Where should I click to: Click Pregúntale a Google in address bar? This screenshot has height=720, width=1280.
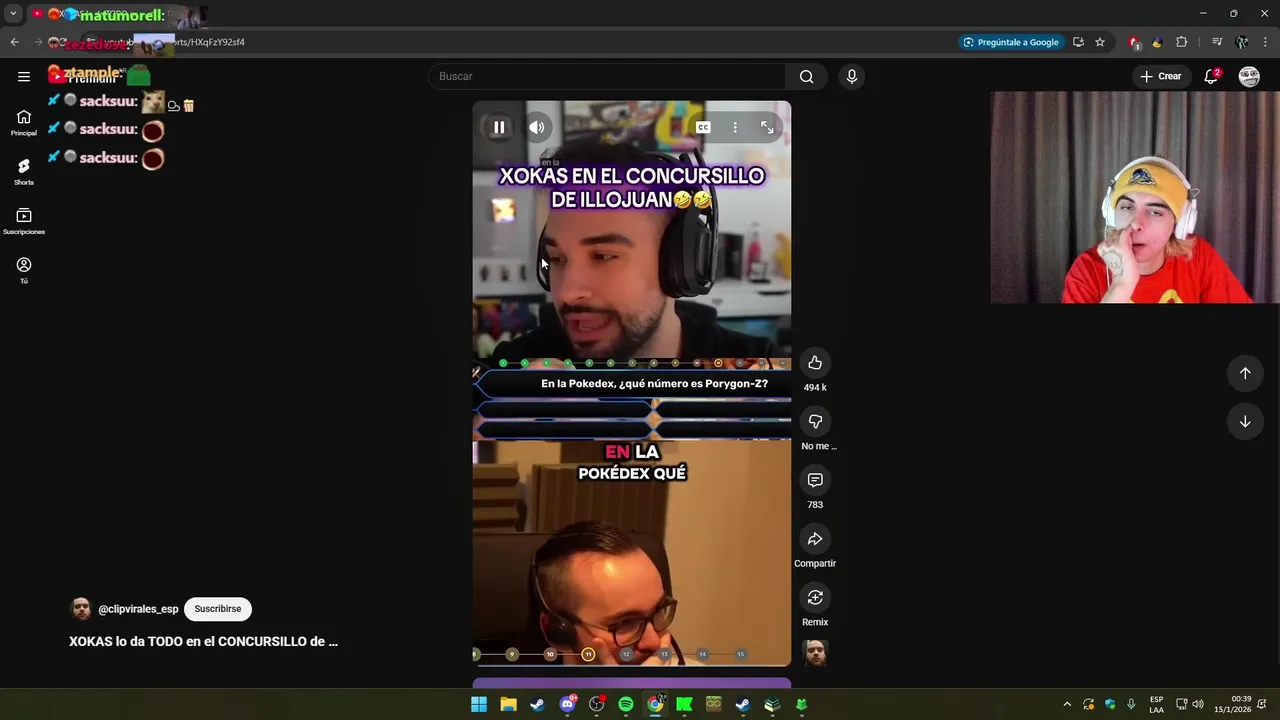coord(1010,42)
